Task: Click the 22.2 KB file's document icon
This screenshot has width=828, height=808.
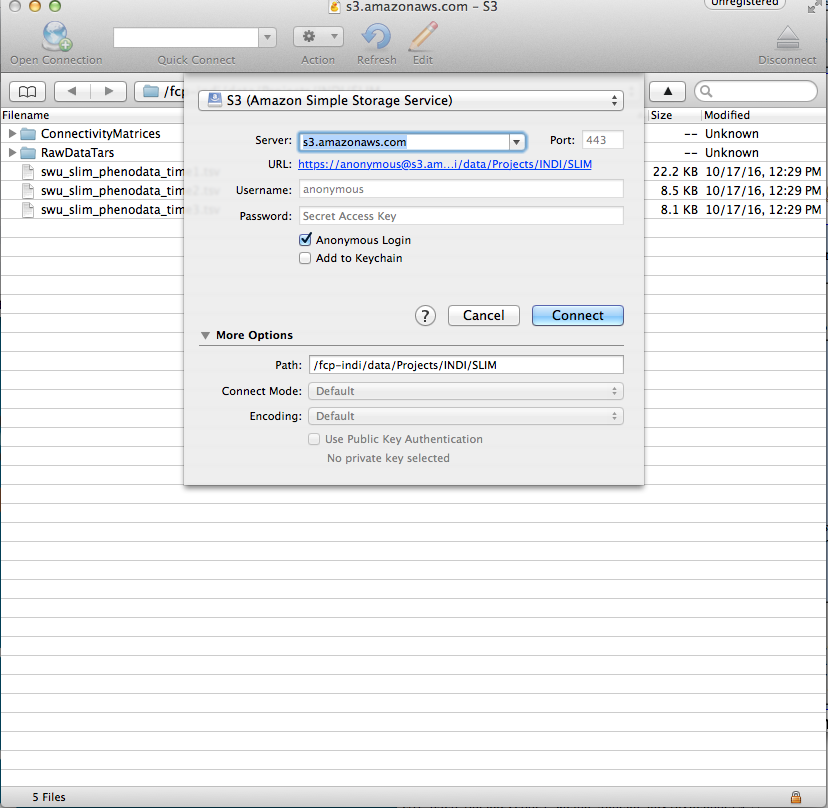Action: [x=28, y=172]
